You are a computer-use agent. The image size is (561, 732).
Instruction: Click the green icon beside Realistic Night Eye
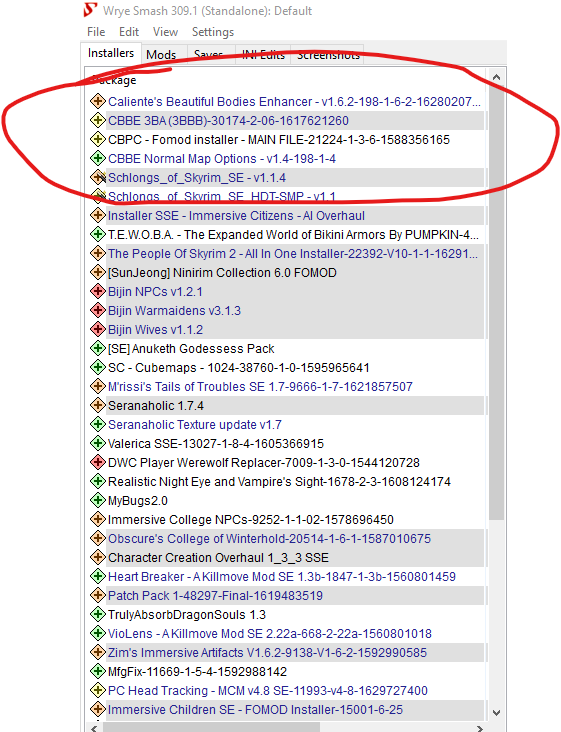pyautogui.click(x=98, y=482)
